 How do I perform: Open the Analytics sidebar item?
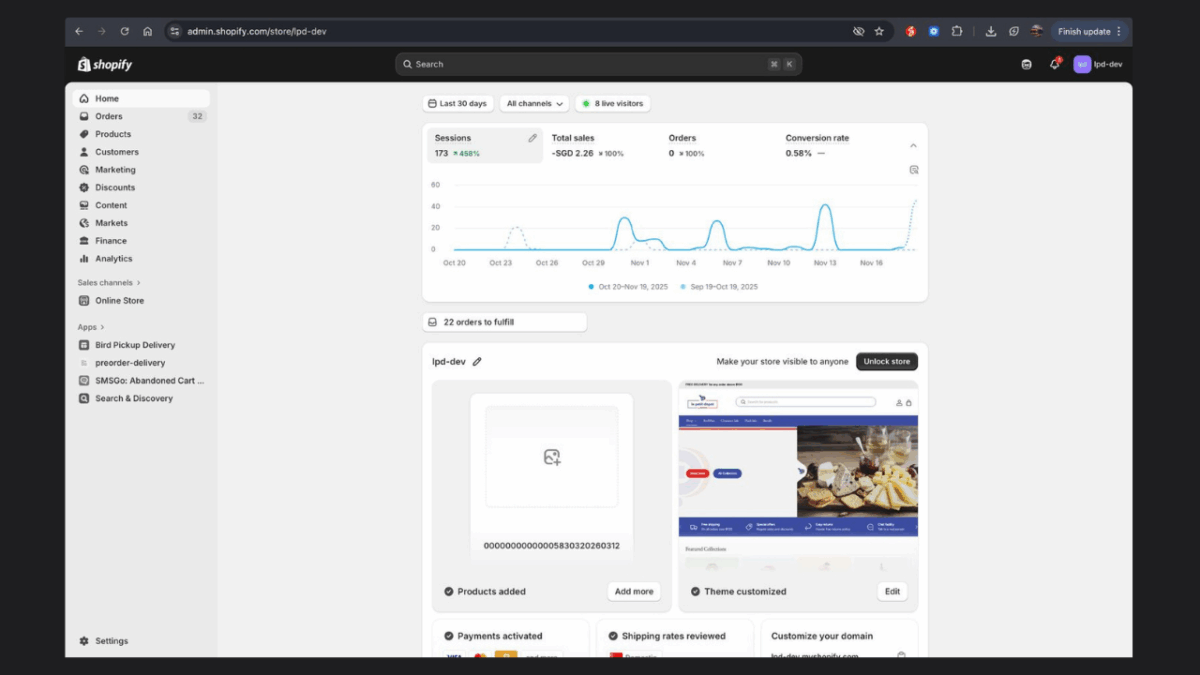[x=113, y=259]
